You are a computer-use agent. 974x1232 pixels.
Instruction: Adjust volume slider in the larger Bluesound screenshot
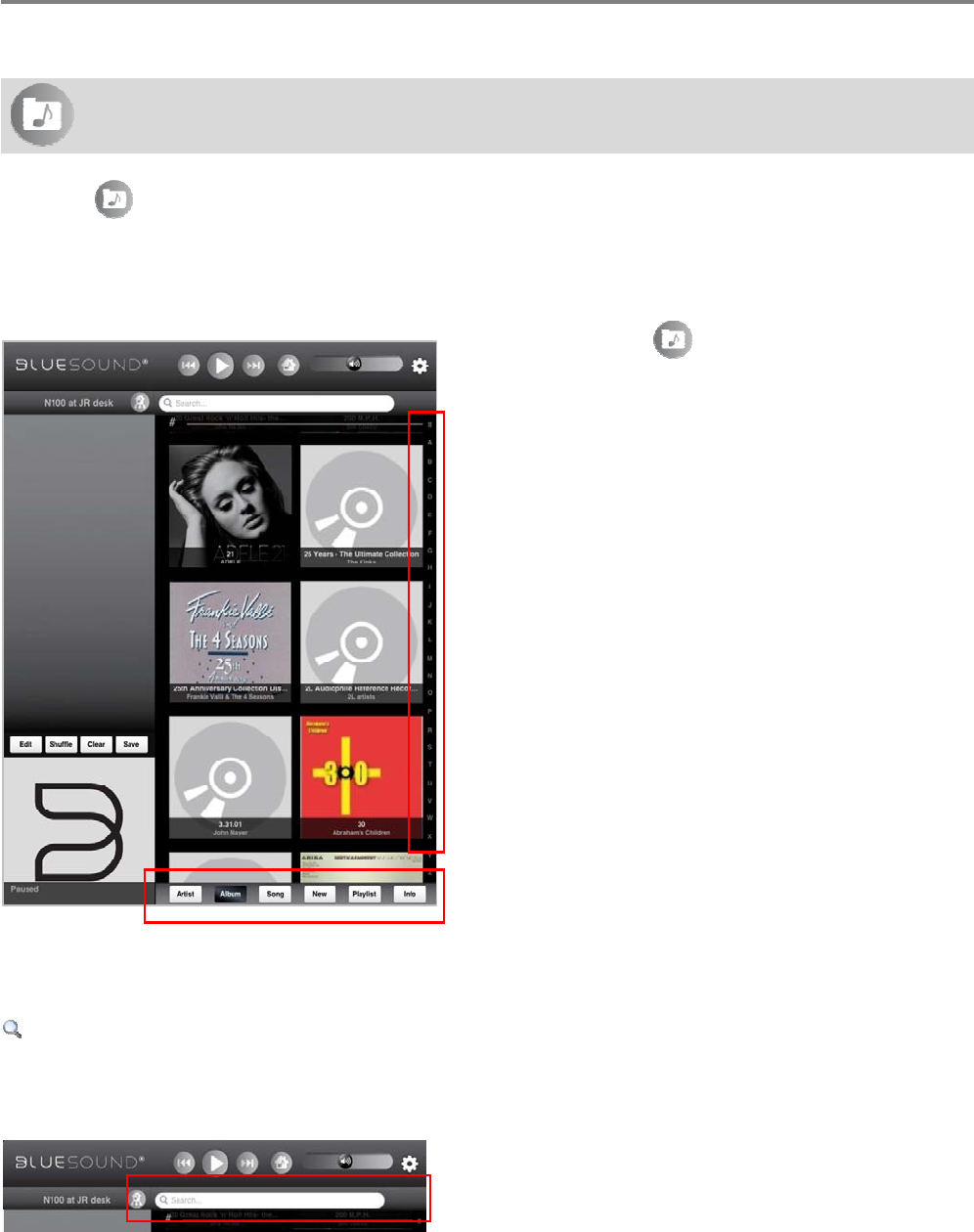click(357, 364)
